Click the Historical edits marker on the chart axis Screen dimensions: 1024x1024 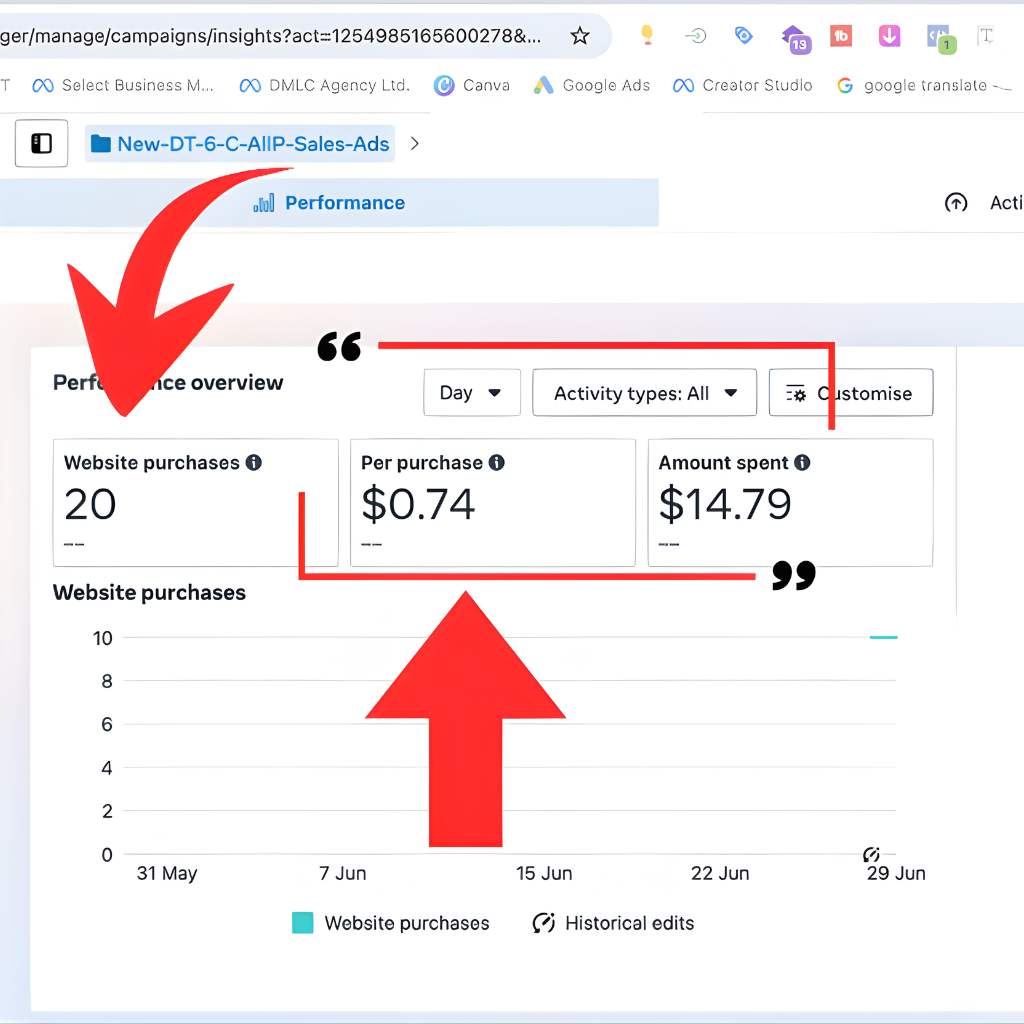pyautogui.click(x=870, y=854)
